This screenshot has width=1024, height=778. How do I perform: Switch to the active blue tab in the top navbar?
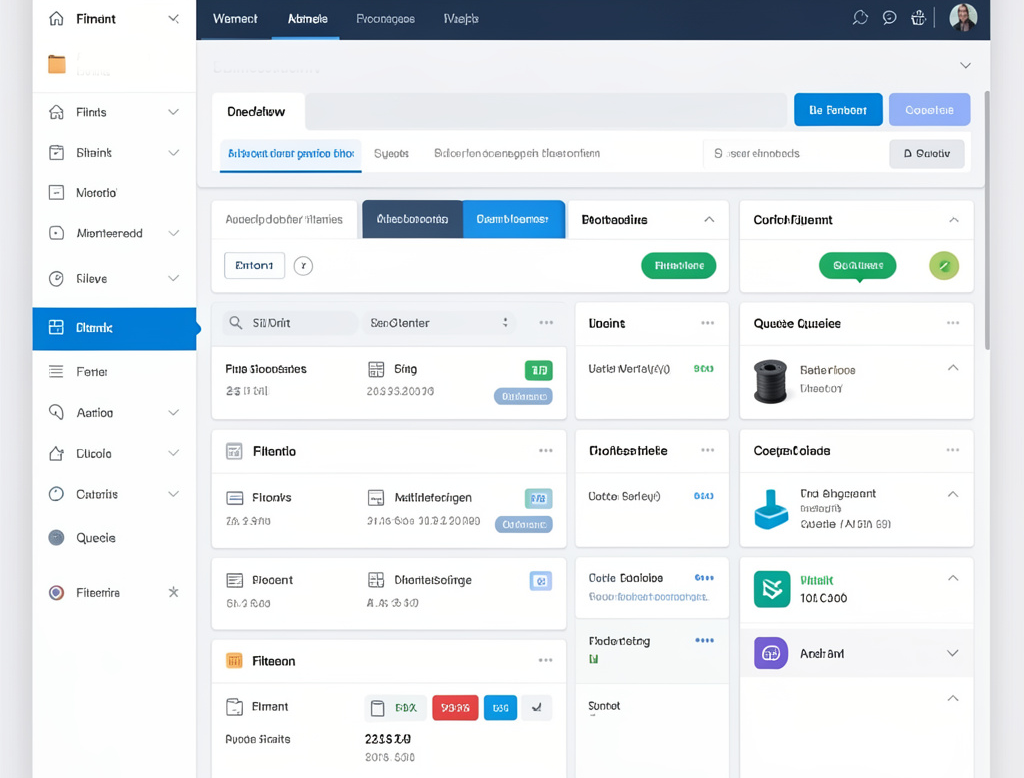point(306,18)
